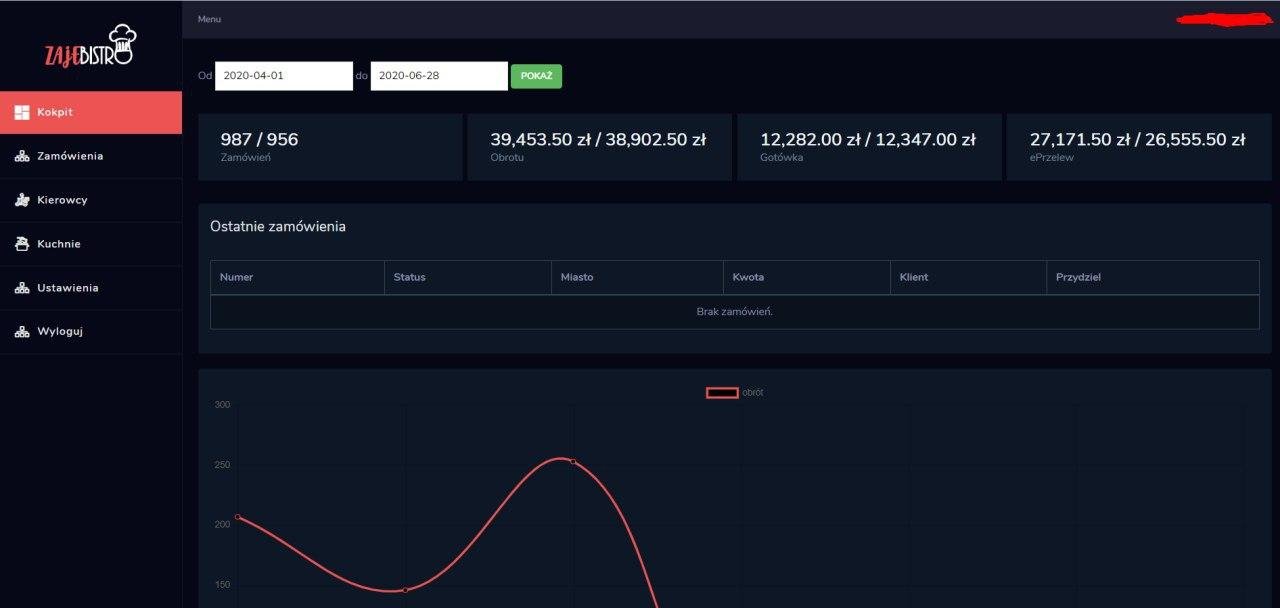The image size is (1280, 608).
Task: Click the Ustawienia settings icon
Action: pos(22,288)
